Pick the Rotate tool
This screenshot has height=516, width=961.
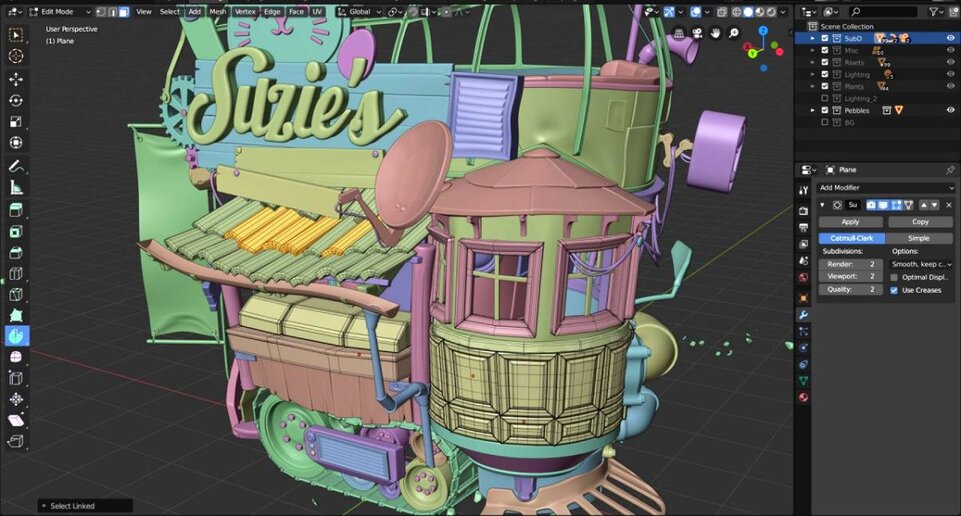pos(16,101)
